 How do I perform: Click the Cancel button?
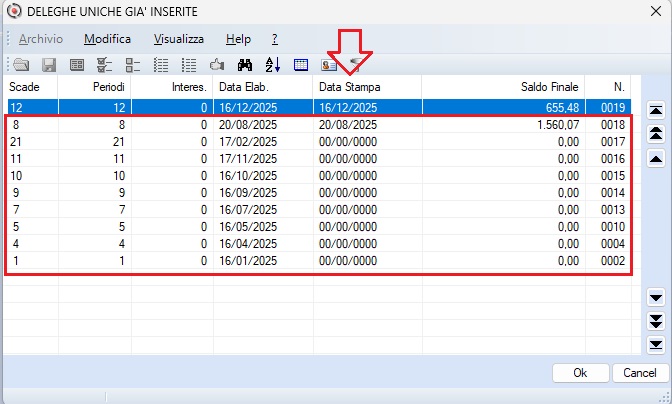pos(640,373)
